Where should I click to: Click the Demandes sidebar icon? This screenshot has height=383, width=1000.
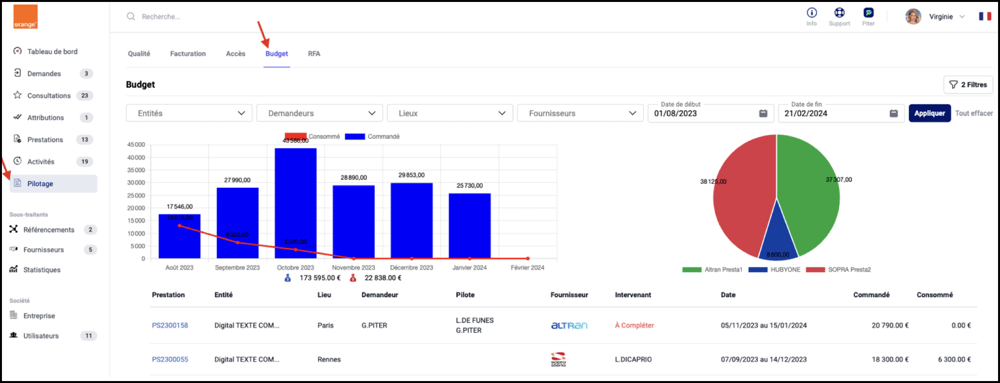[x=18, y=73]
